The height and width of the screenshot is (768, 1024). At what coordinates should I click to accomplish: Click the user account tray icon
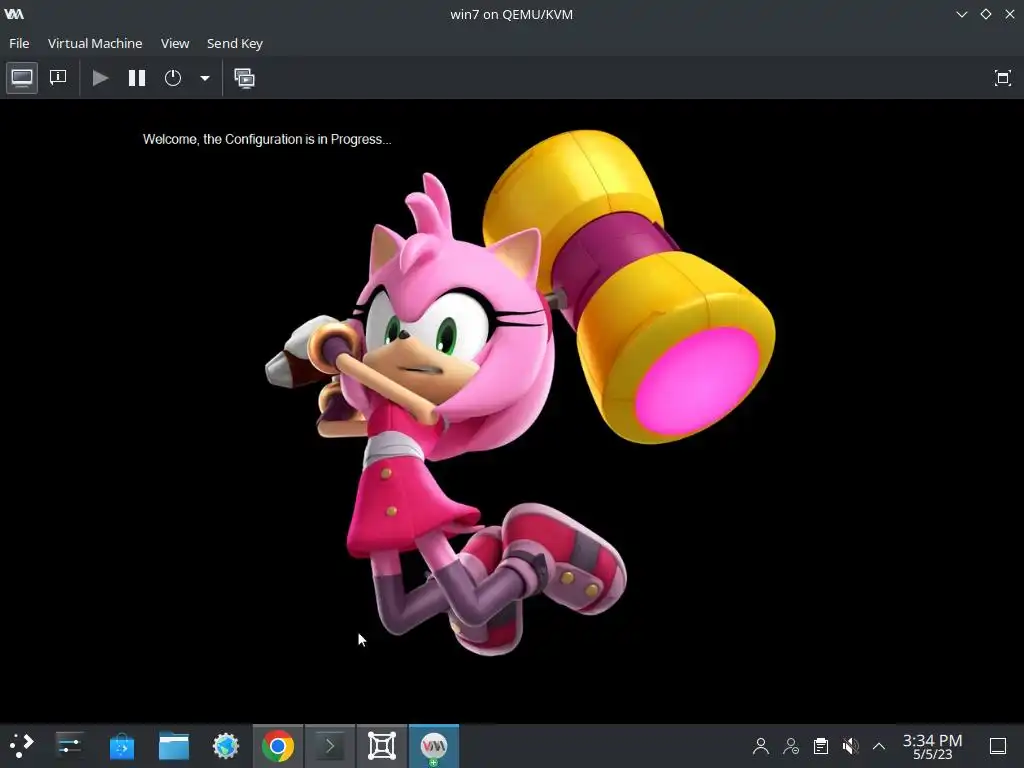coord(761,746)
